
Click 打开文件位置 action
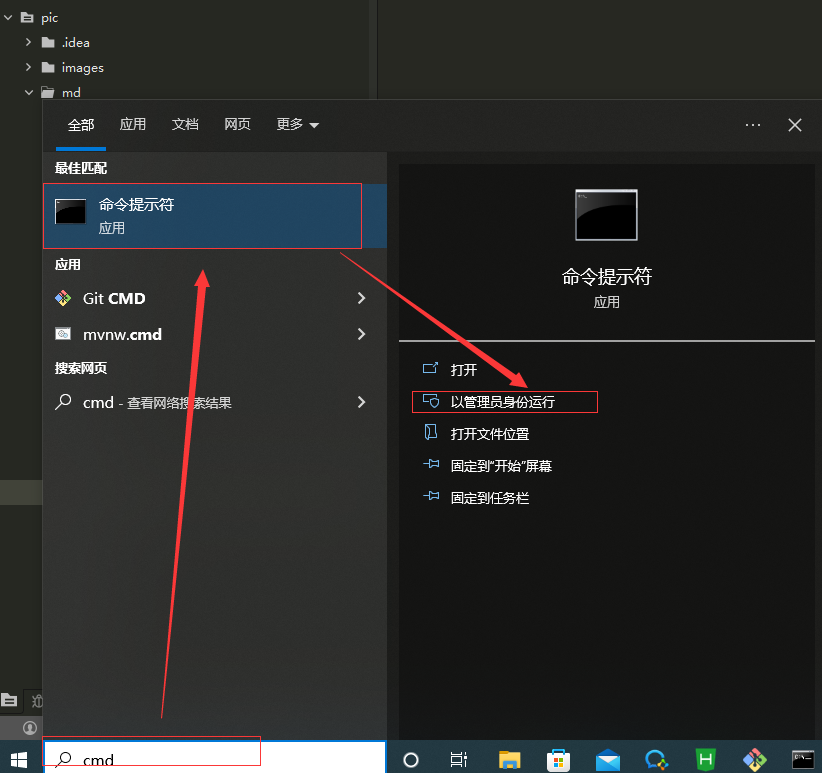(489, 434)
